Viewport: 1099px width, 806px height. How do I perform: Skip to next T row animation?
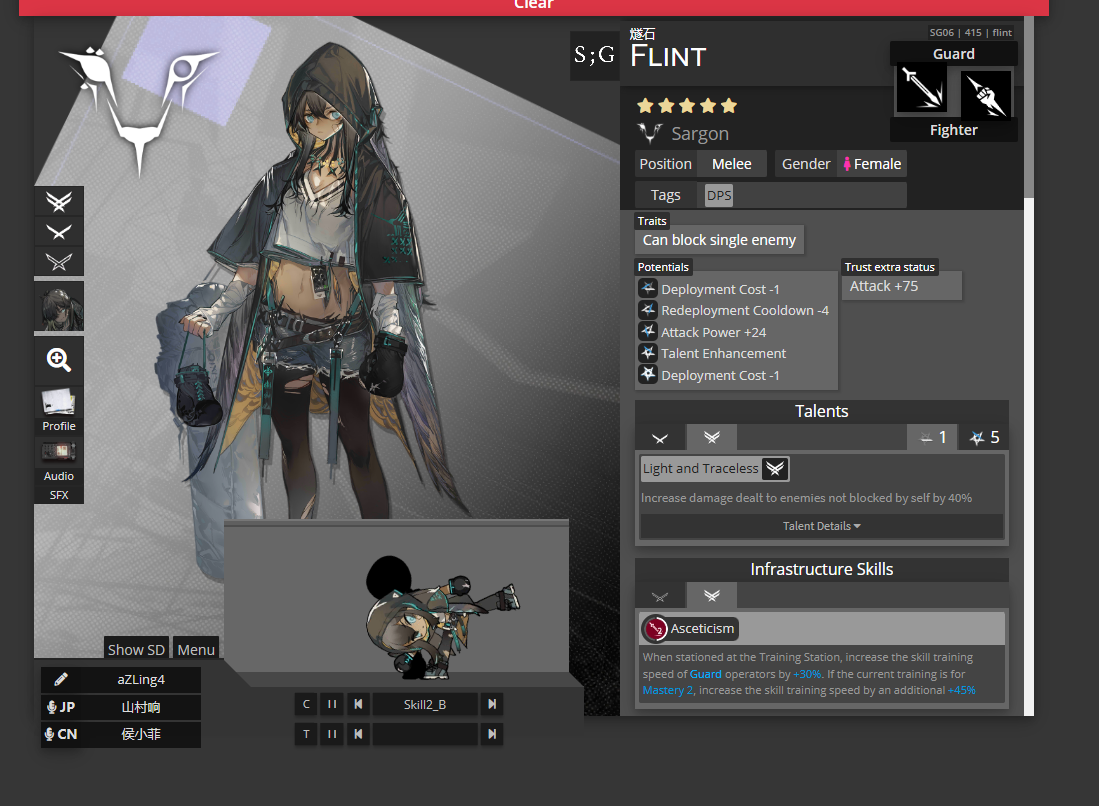(x=492, y=734)
